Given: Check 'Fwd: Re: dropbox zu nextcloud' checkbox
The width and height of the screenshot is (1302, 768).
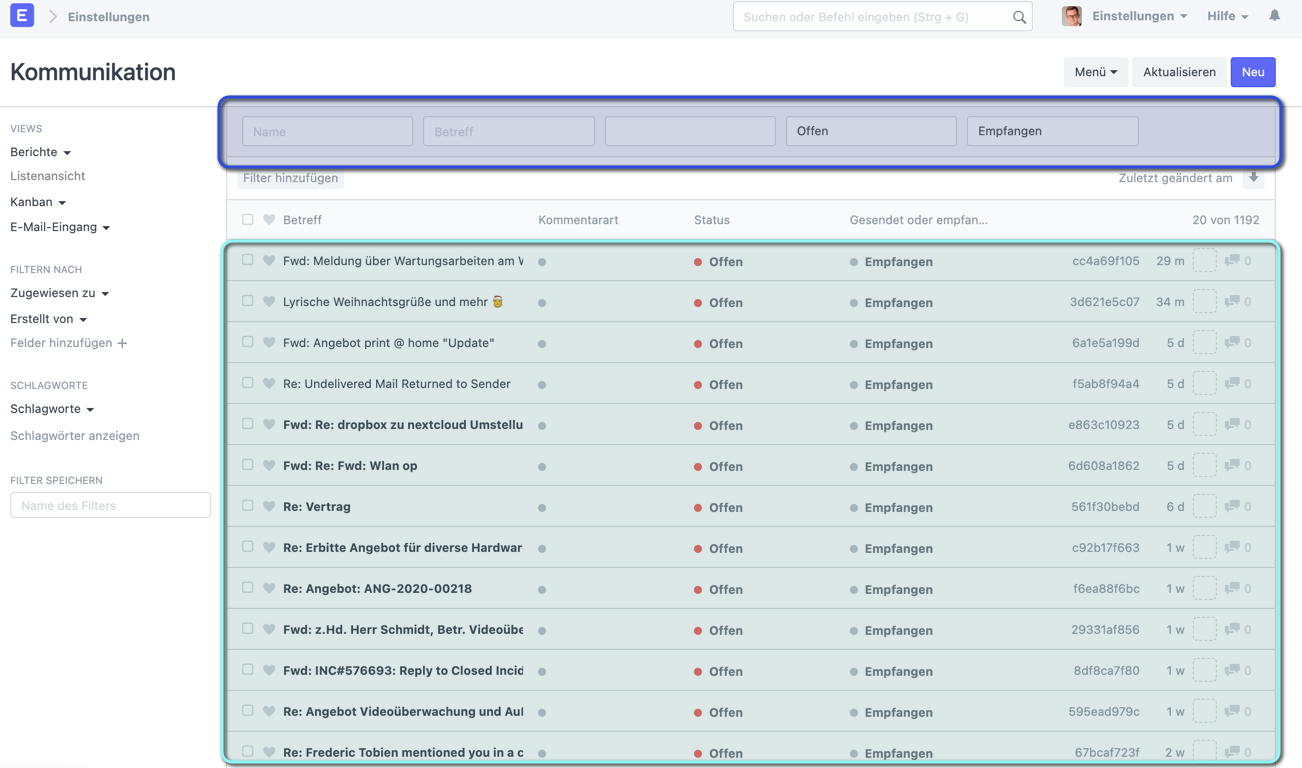Looking at the screenshot, I should 248,424.
